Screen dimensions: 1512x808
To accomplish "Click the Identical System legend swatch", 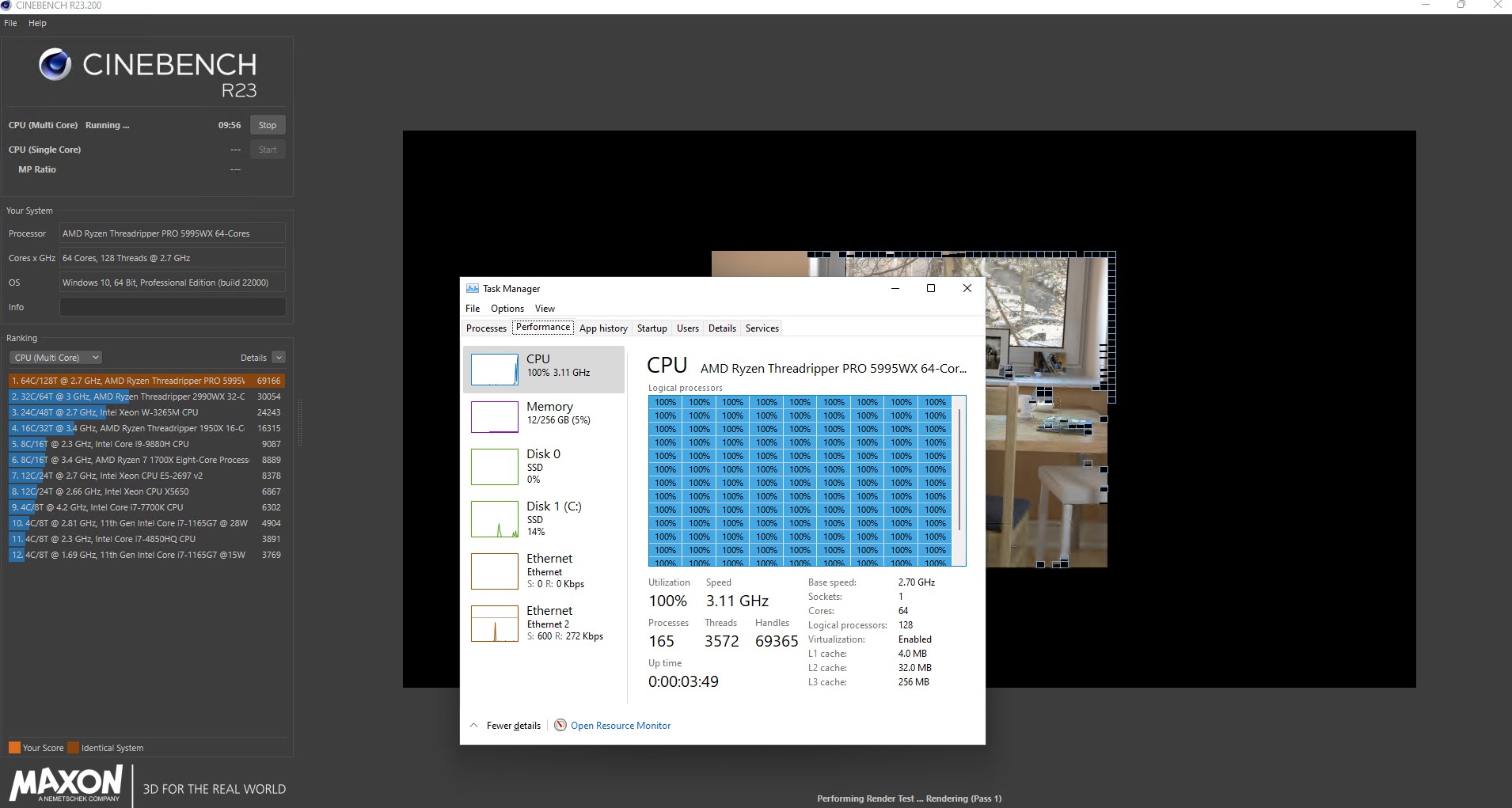I will pos(74,748).
